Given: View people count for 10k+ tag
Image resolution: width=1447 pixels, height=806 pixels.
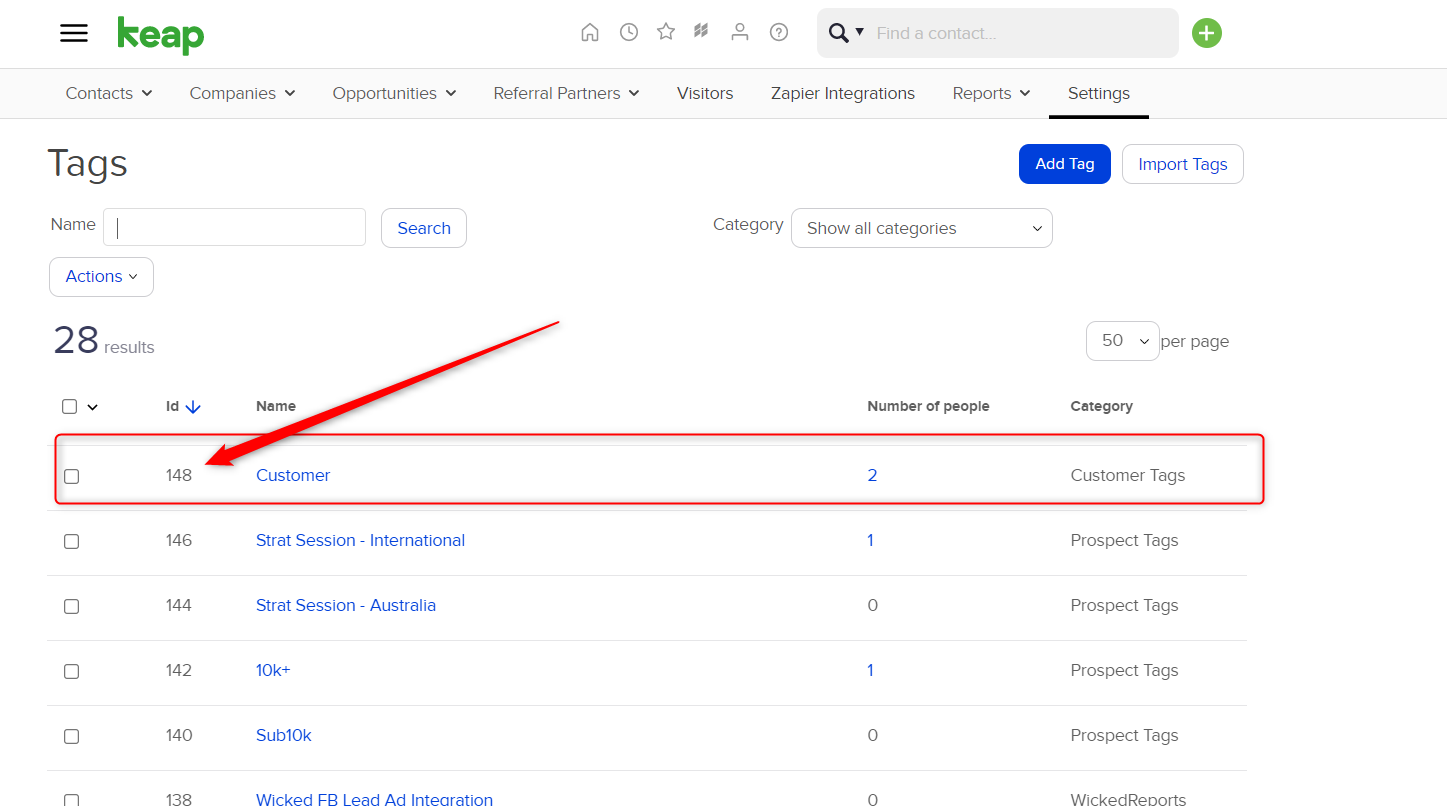Looking at the screenshot, I should (870, 670).
